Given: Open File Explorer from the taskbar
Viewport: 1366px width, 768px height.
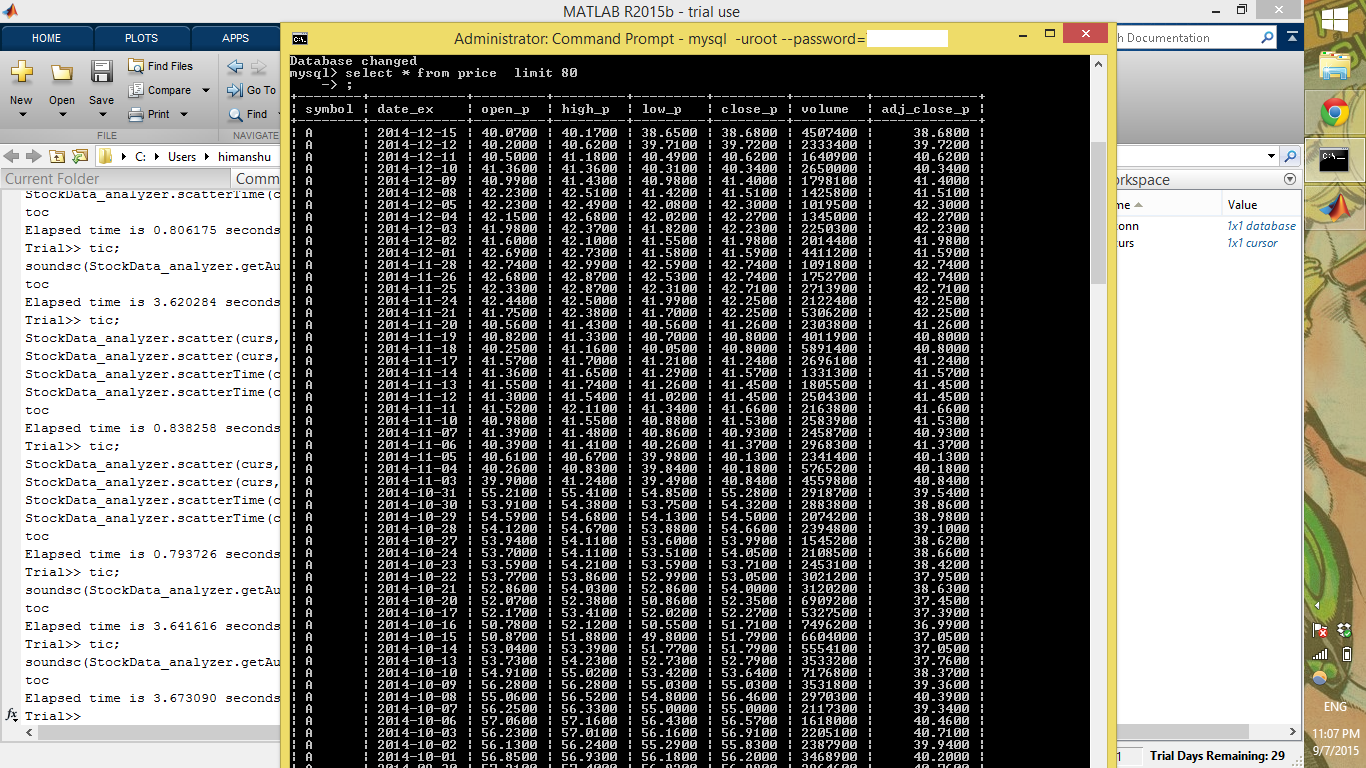Looking at the screenshot, I should [1335, 66].
